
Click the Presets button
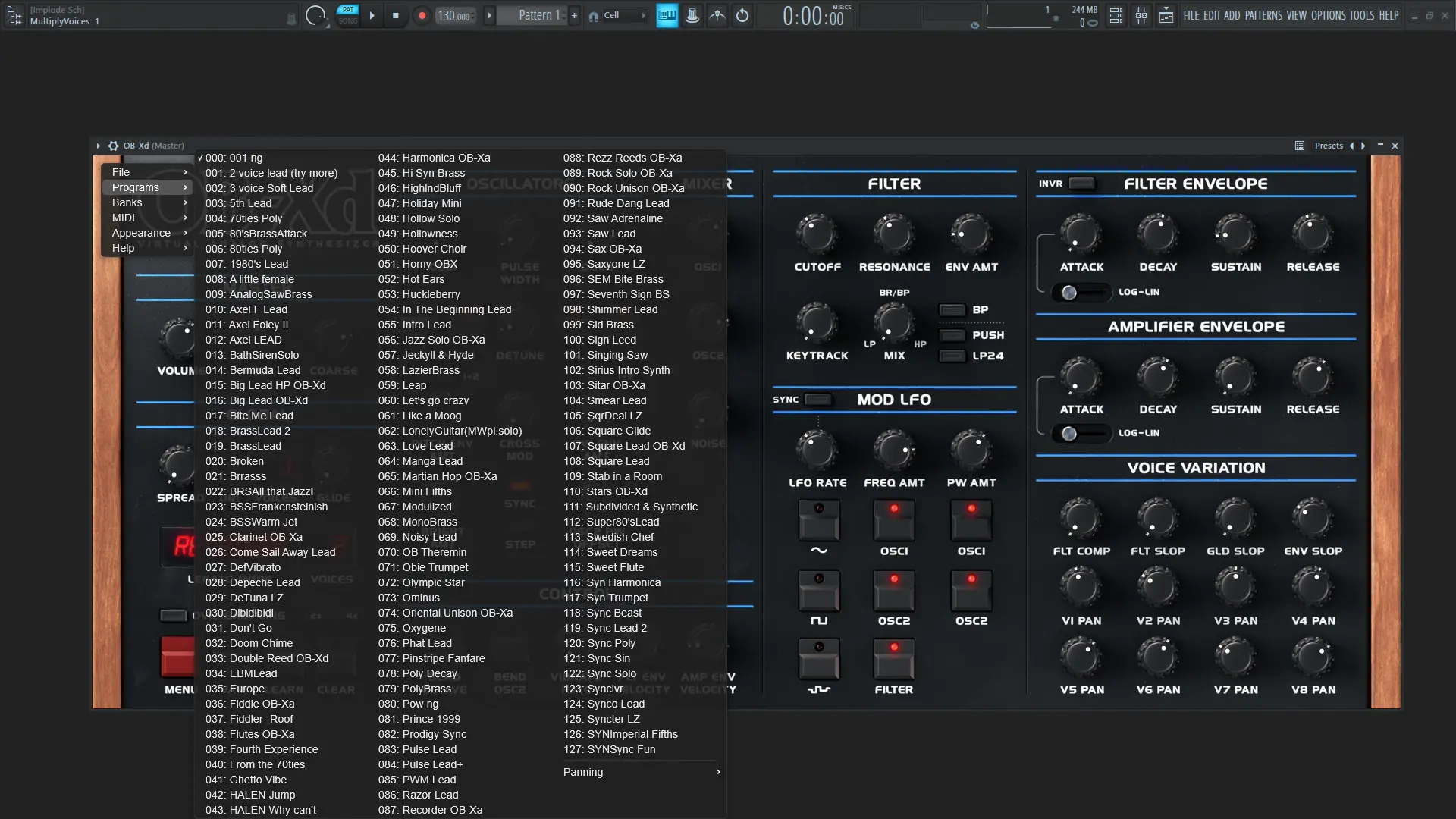[x=1328, y=146]
